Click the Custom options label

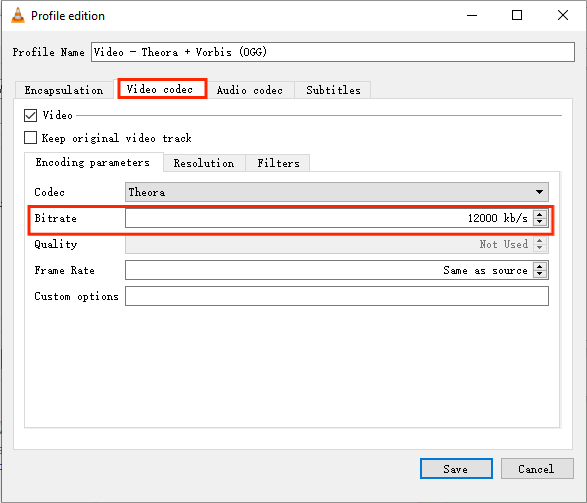[x=76, y=296]
